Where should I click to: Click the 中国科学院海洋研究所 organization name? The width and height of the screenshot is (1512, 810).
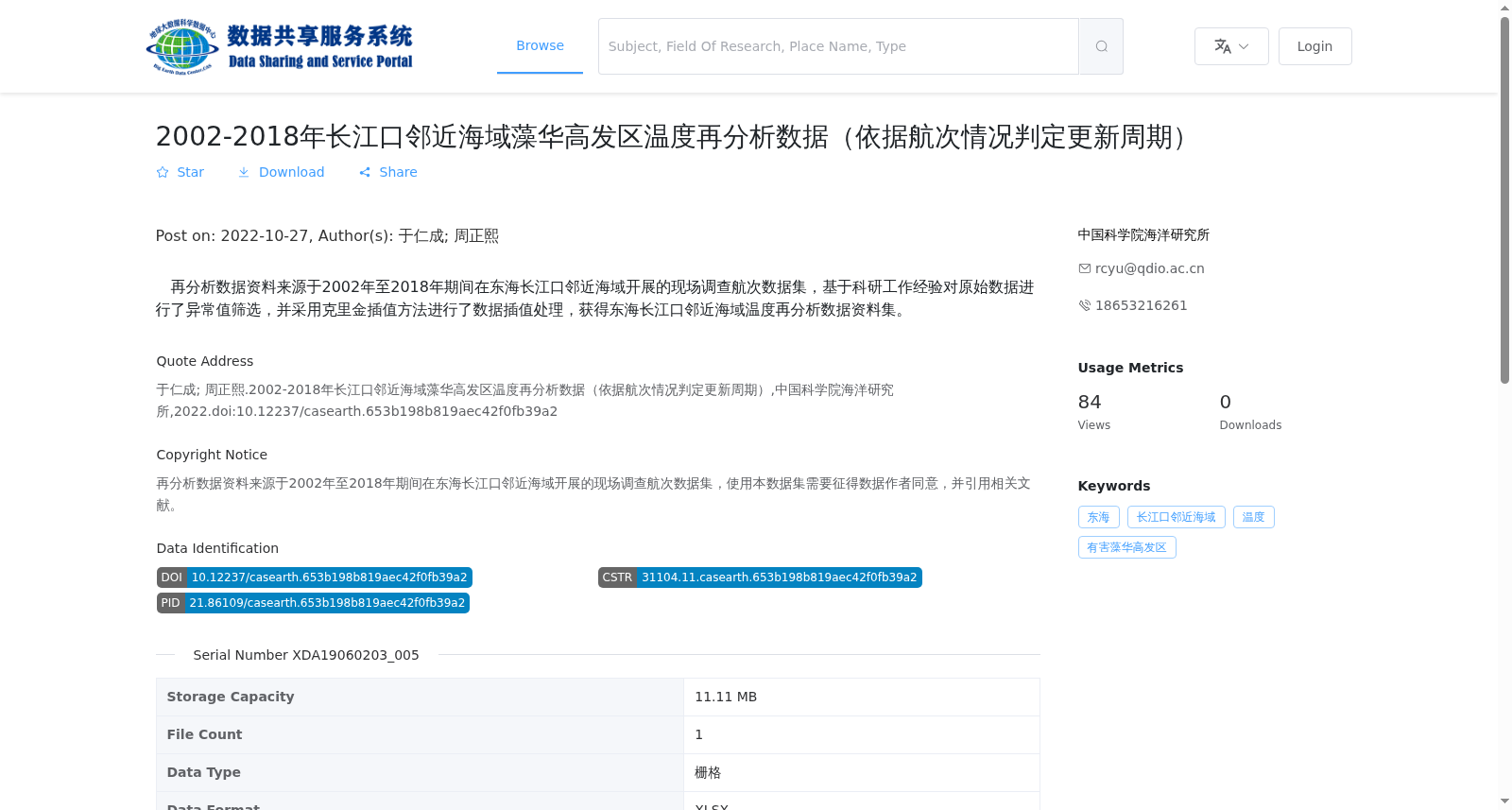point(1143,234)
